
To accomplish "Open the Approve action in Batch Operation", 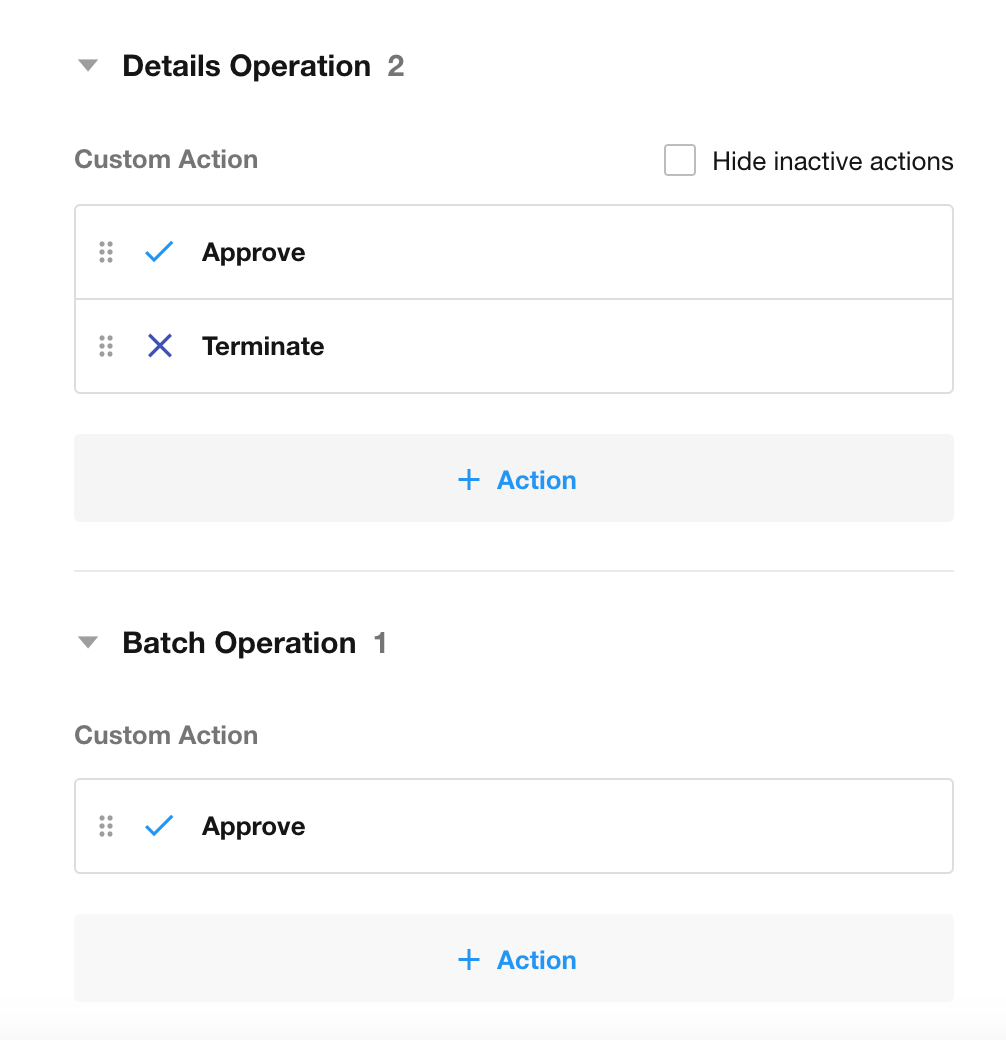I will click(x=254, y=826).
